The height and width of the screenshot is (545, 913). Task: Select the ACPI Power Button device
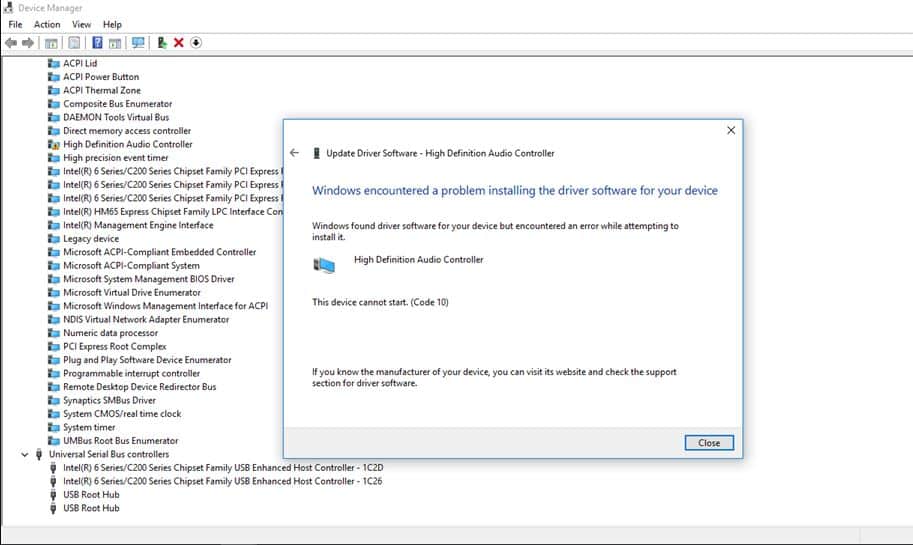(101, 77)
